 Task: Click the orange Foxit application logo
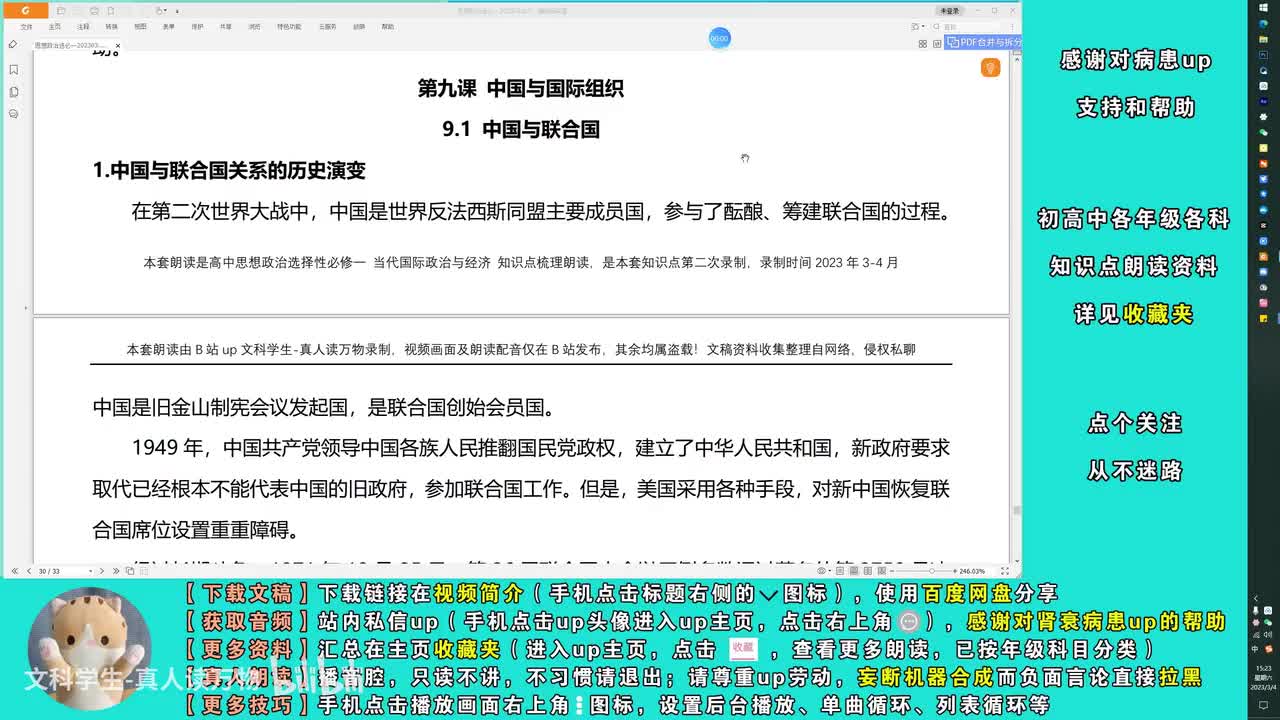26,11
